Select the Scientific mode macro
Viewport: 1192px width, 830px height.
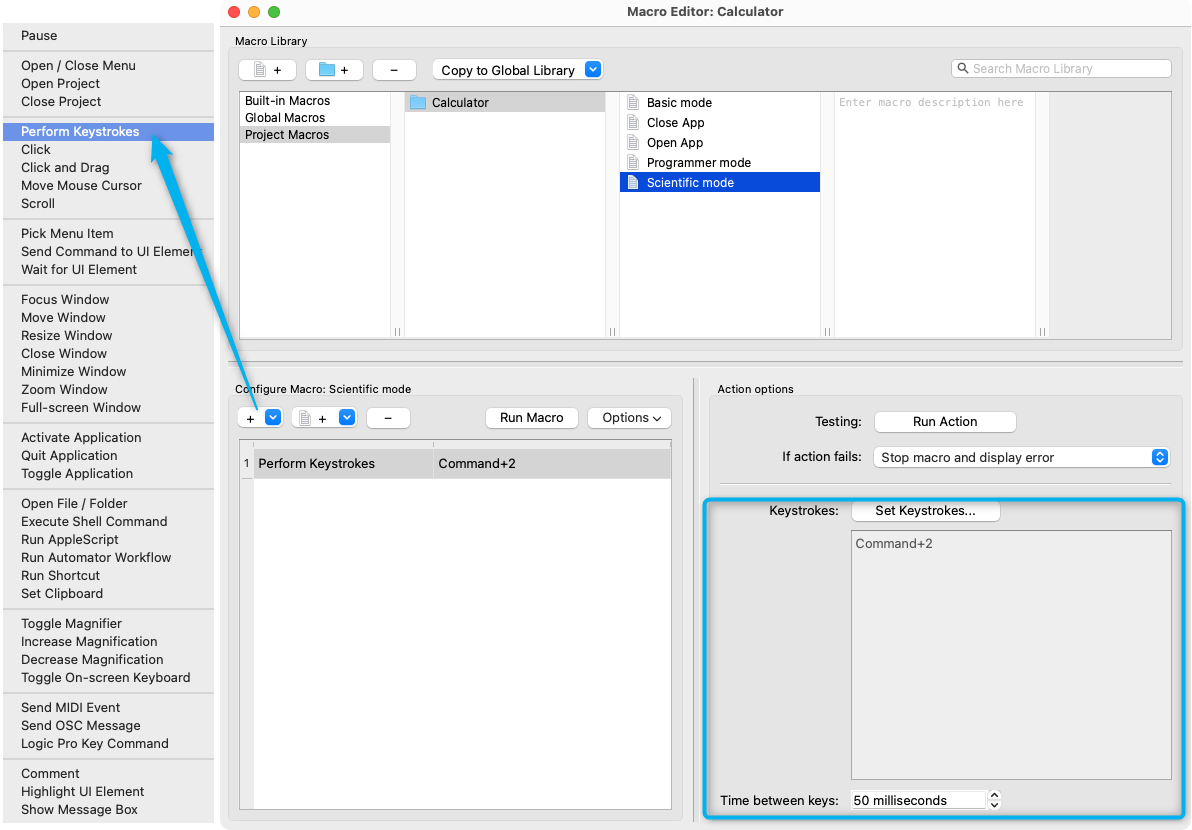pyautogui.click(x=690, y=183)
